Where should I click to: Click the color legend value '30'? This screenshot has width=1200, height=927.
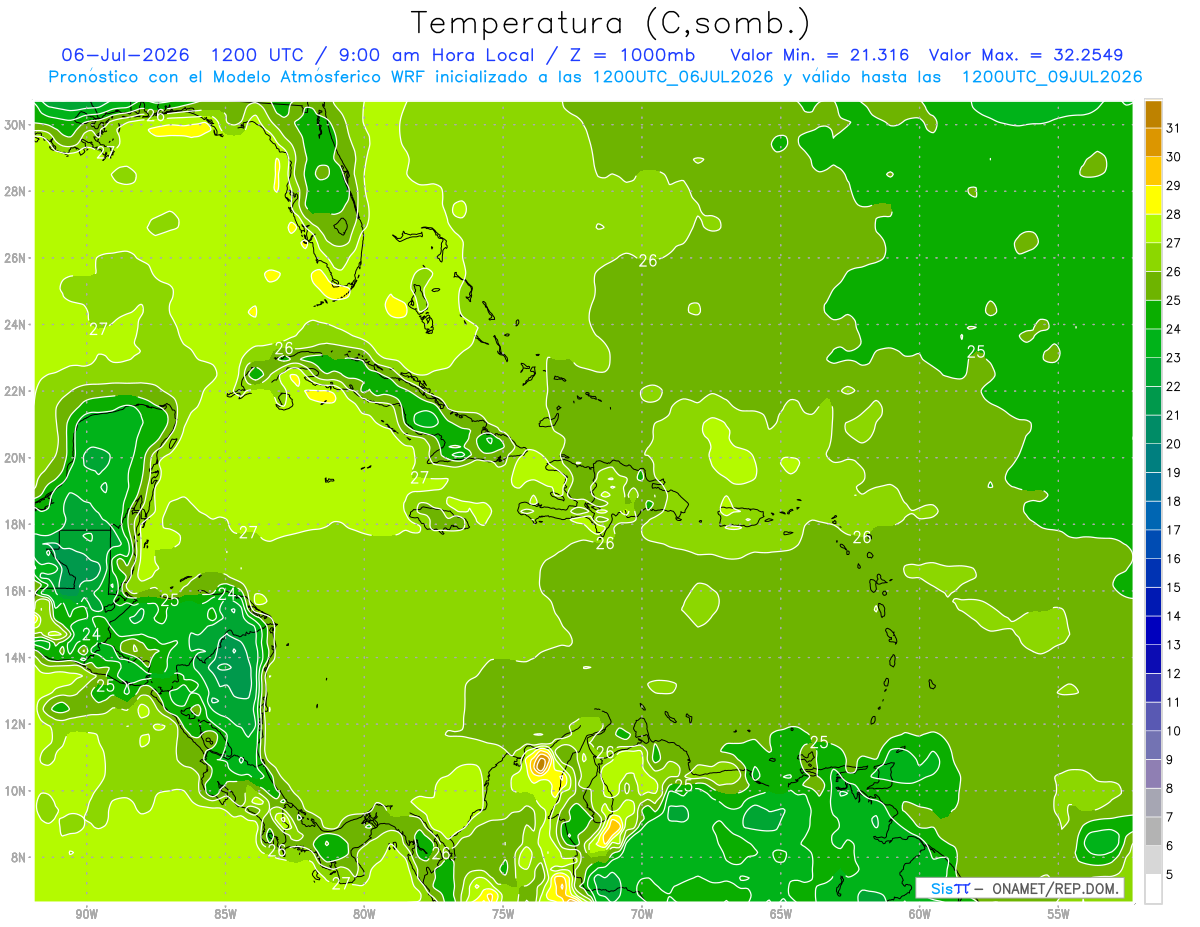pyautogui.click(x=1174, y=157)
